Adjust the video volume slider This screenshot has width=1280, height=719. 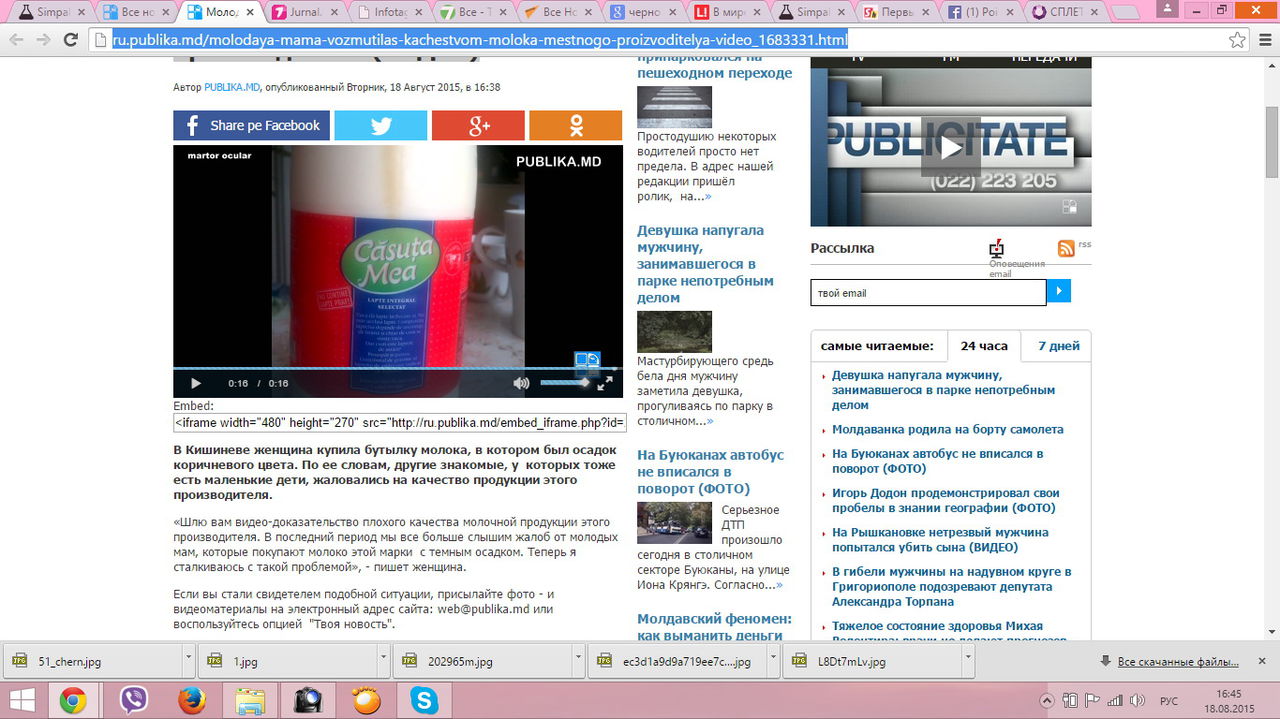(565, 383)
